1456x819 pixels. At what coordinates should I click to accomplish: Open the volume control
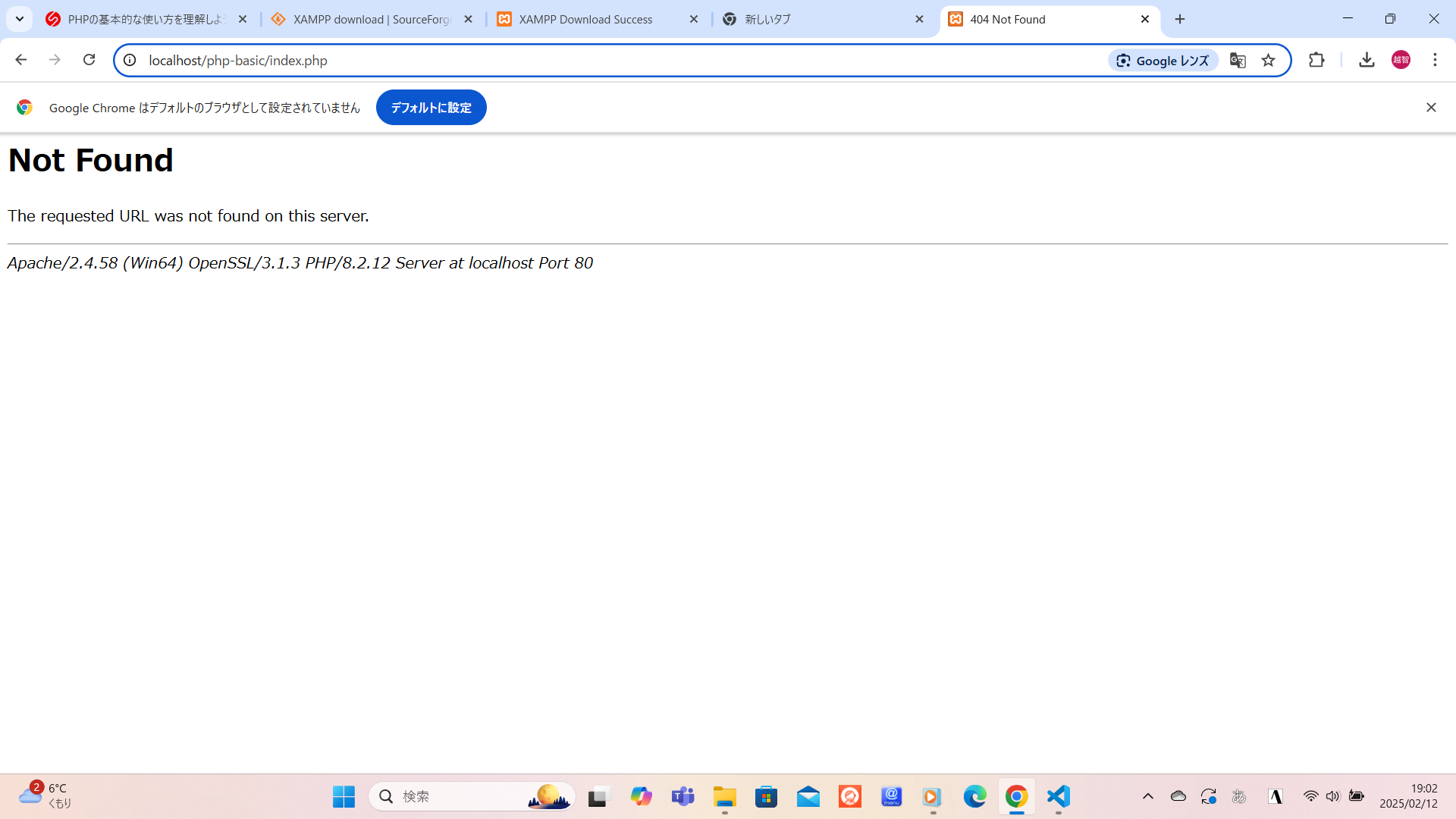[1332, 796]
